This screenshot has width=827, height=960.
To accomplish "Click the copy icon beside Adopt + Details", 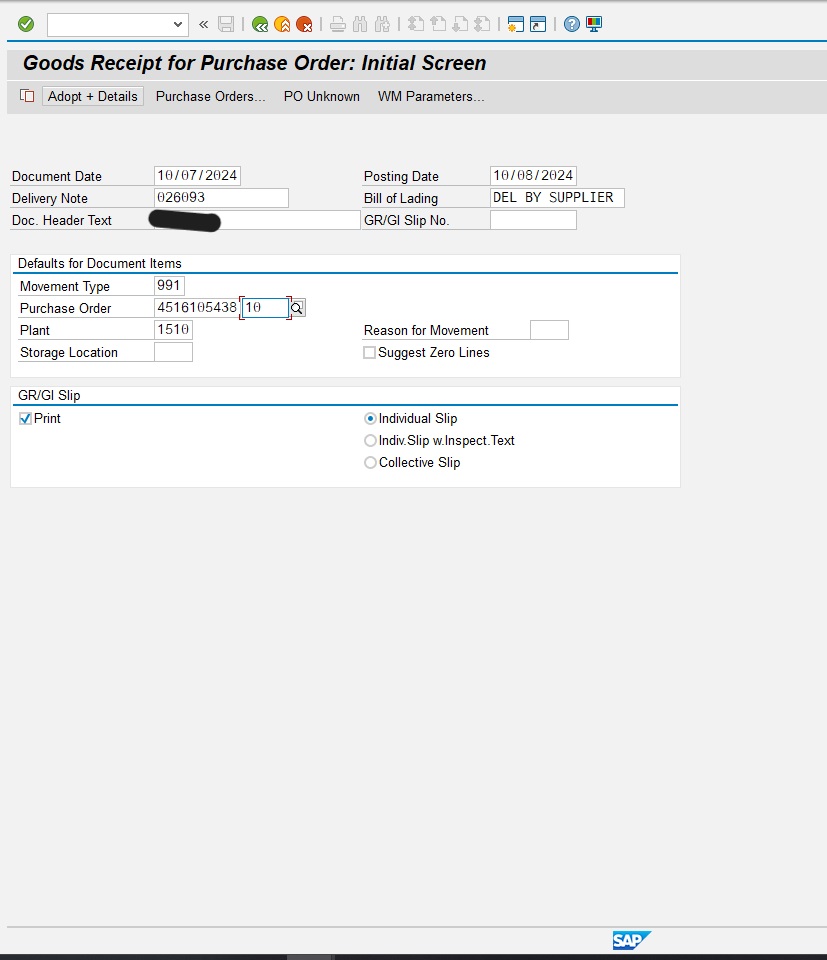I will (x=27, y=96).
